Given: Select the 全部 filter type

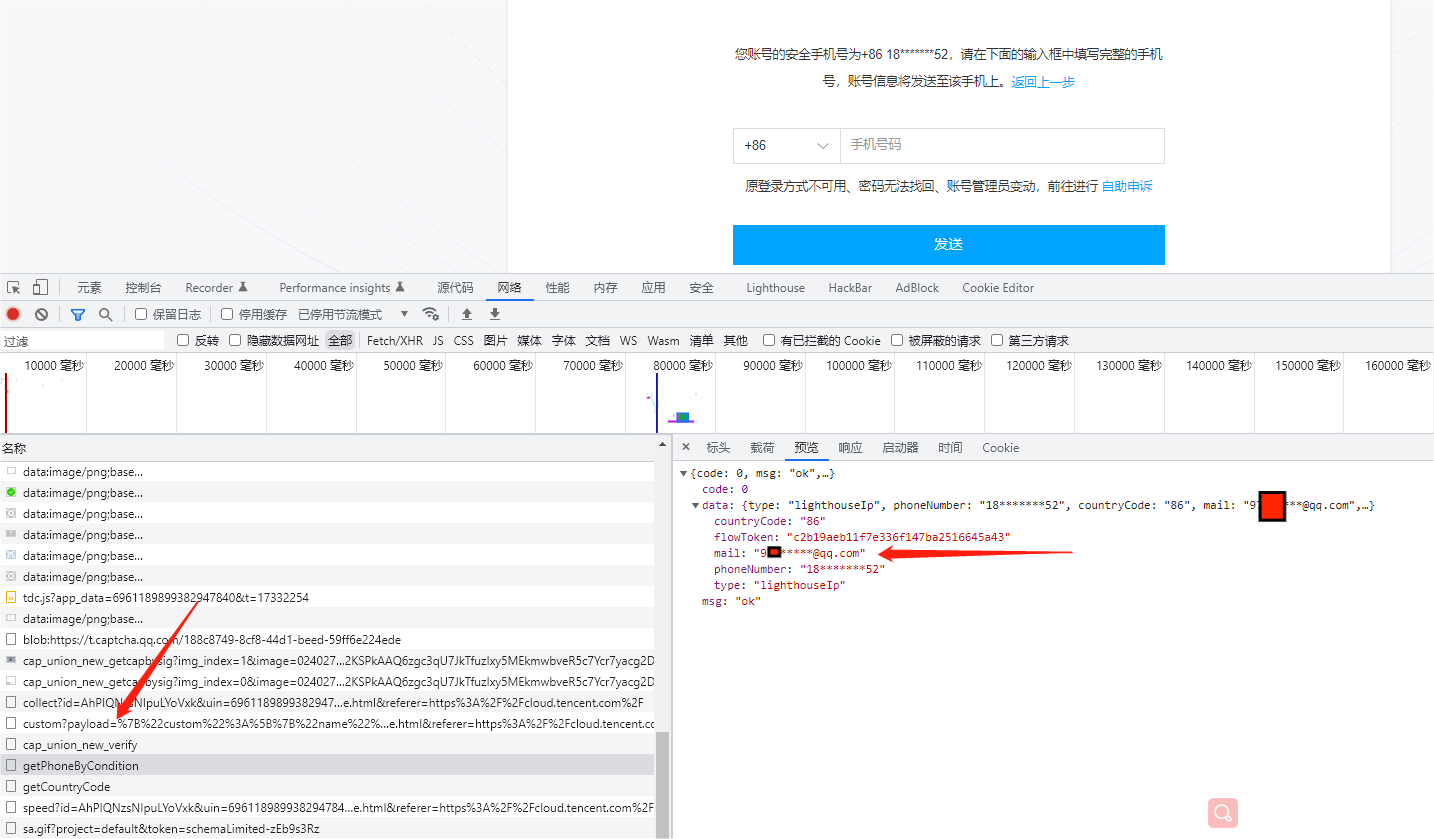Looking at the screenshot, I should 340,340.
